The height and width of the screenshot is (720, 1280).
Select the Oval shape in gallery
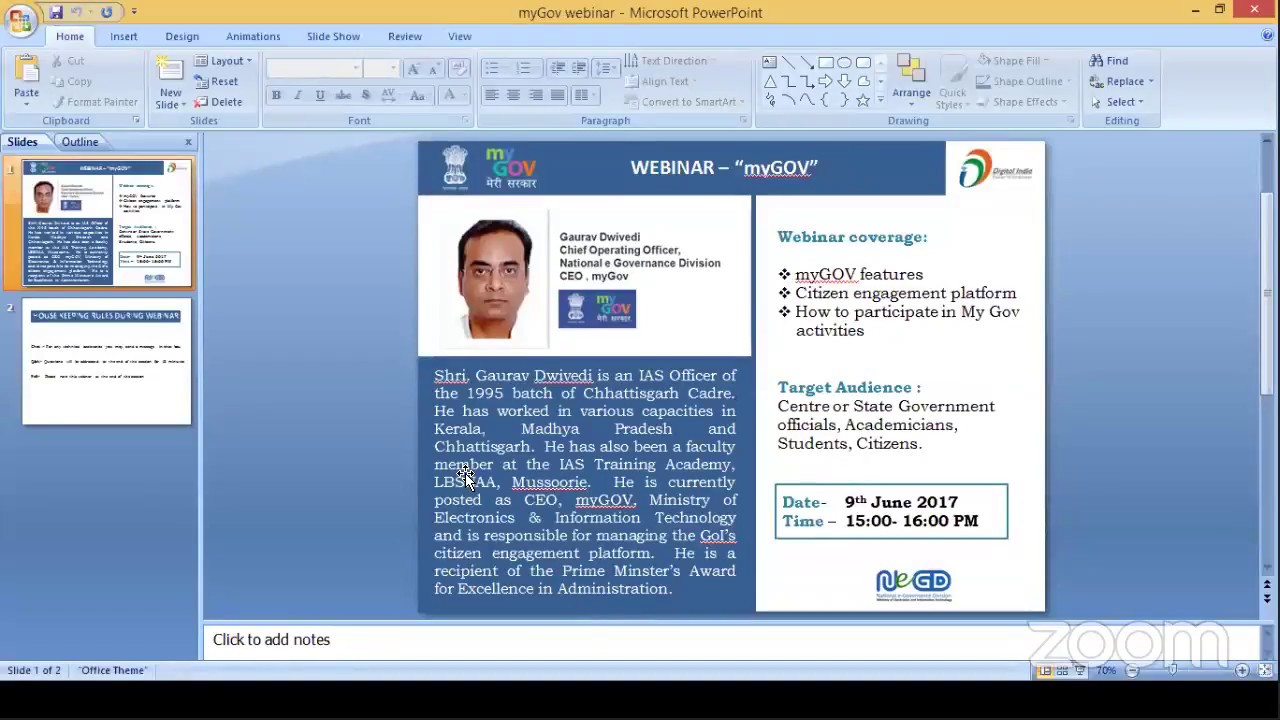pos(844,62)
